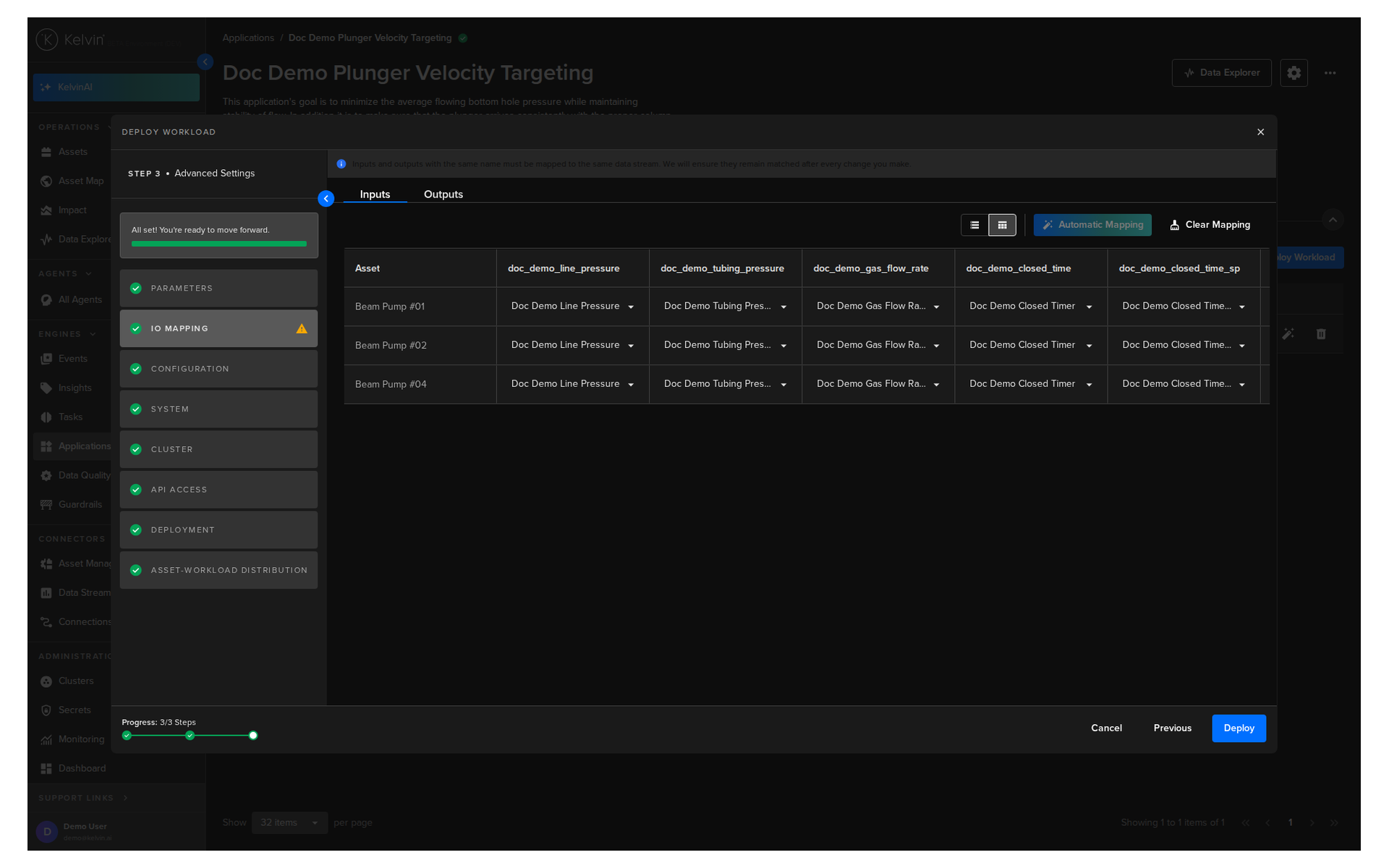The image size is (1389, 868).
Task: Open gas flow rate dropdown for Beam Pump #02
Action: point(878,345)
